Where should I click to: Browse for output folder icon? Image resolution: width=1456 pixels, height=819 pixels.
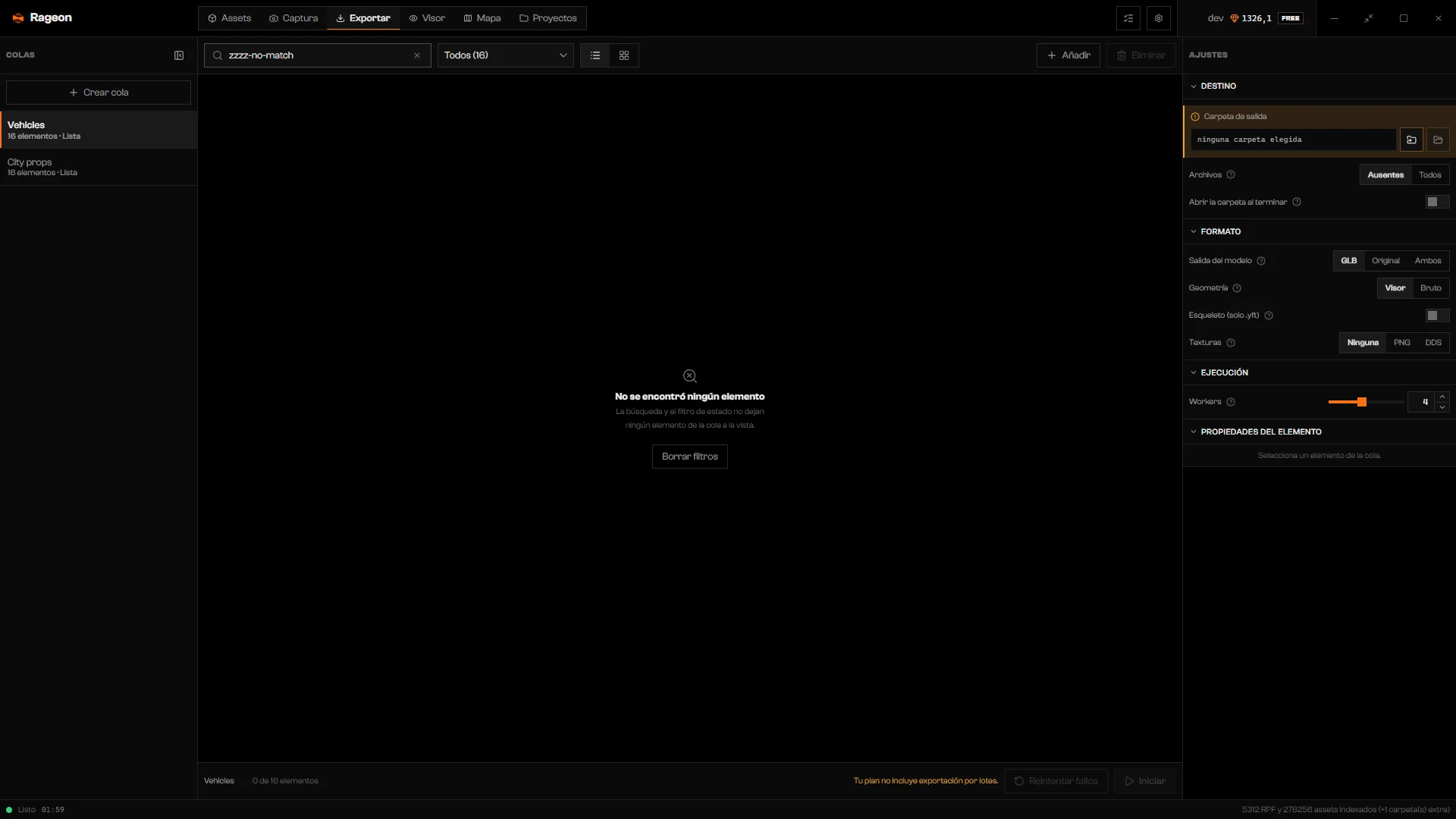coord(1411,140)
